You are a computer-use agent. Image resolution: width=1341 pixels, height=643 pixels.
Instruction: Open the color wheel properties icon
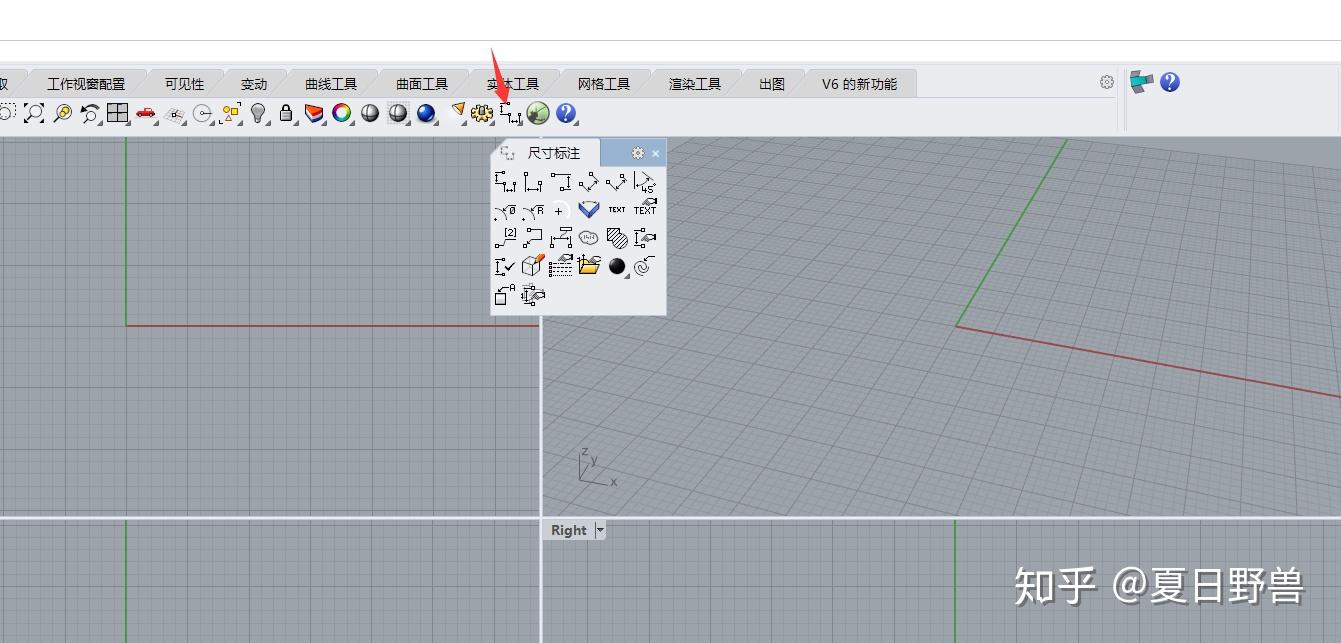342,113
